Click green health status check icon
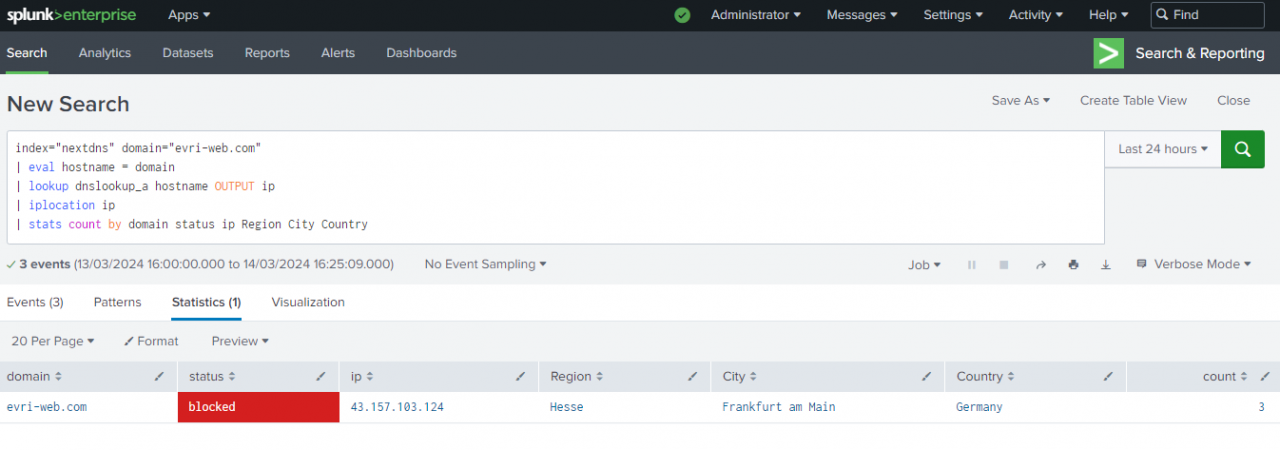1280x450 pixels. point(682,15)
